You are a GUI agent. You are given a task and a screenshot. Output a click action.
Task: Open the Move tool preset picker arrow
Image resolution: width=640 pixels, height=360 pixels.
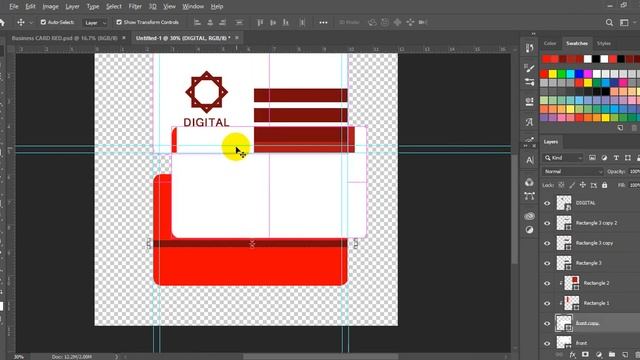31,23
